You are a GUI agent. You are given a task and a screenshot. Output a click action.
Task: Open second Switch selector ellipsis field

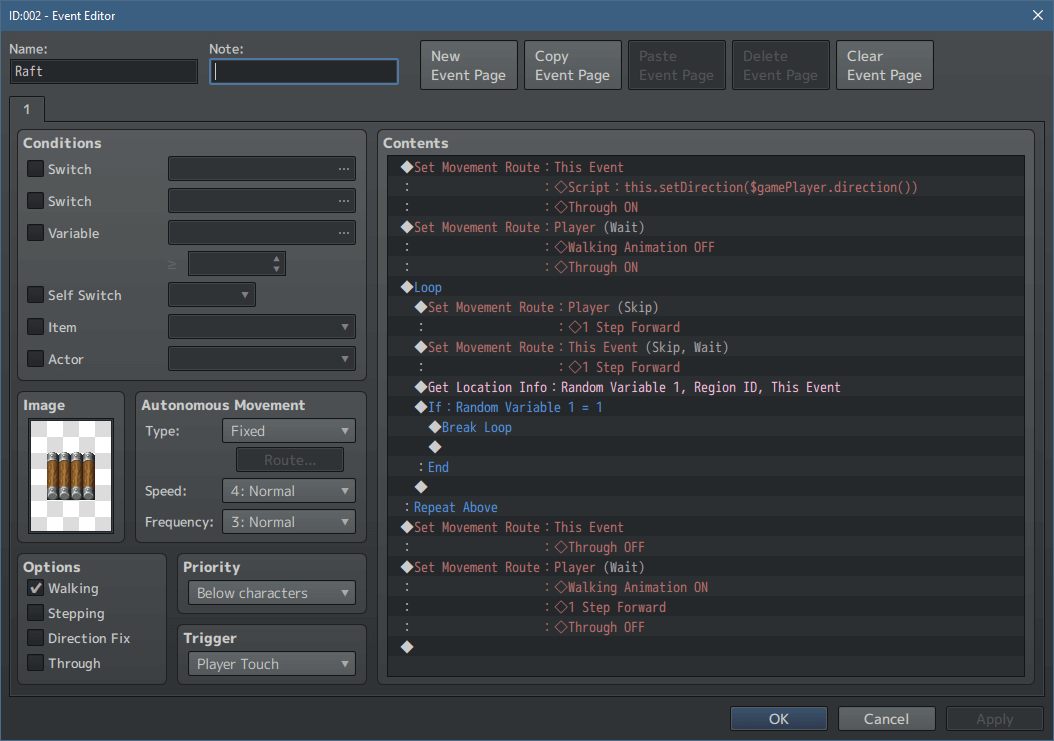(261, 200)
